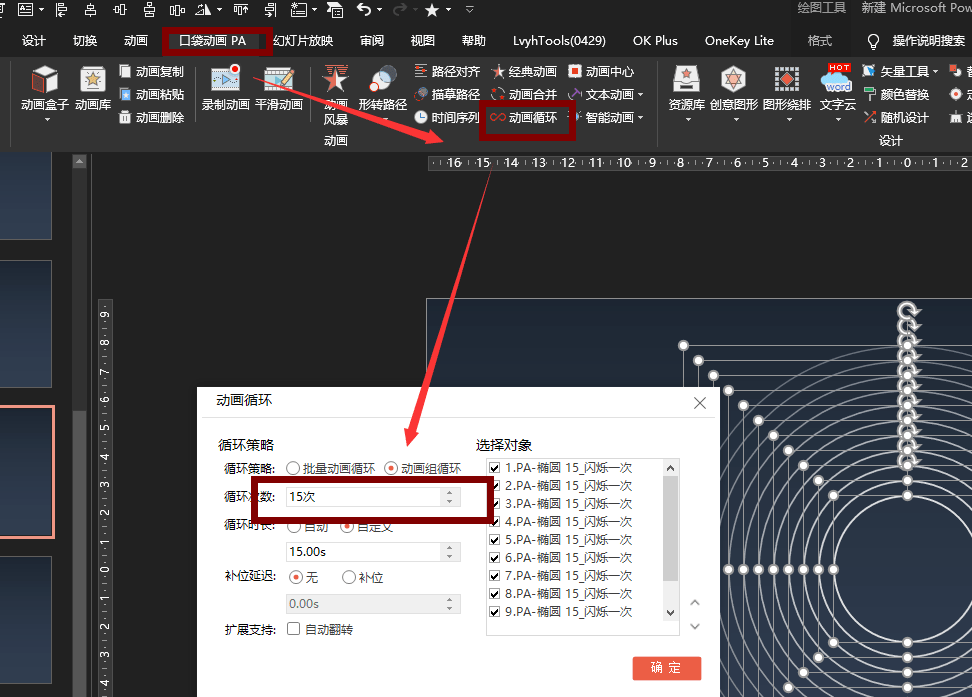Enable the 自动翻转 auto-flip checkbox

294,629
